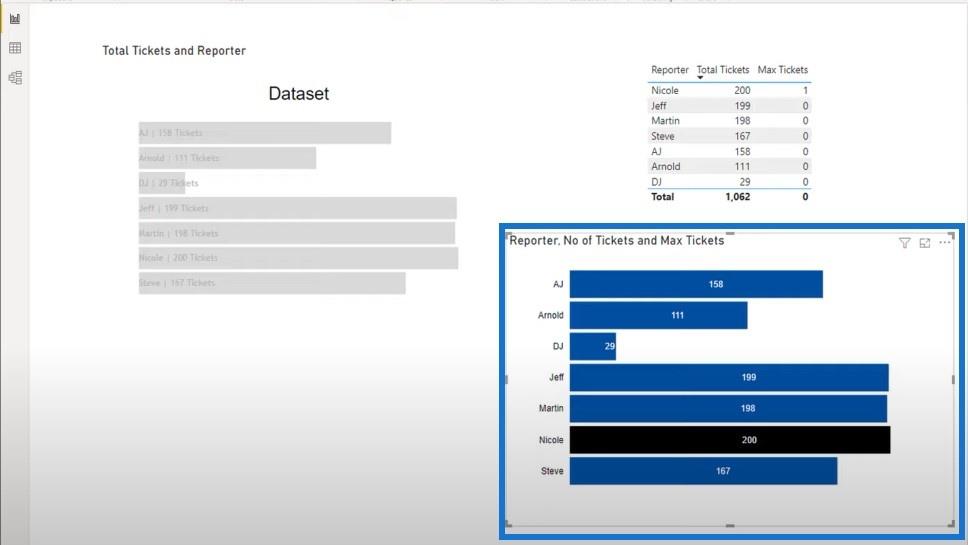Select grey bar labeled AJ | 158 Tickets

tap(265, 133)
